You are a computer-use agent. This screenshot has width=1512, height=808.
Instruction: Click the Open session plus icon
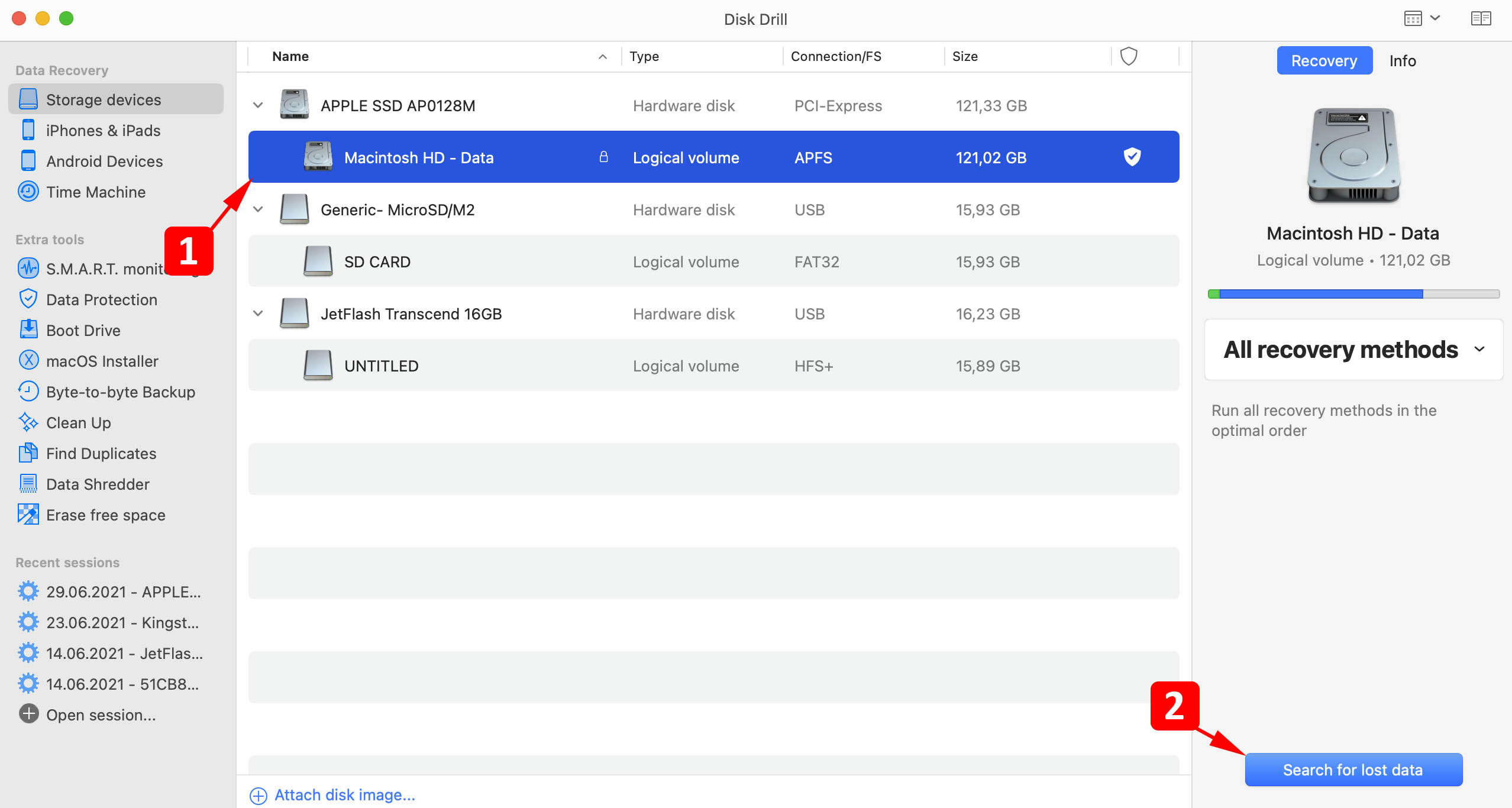click(x=28, y=714)
